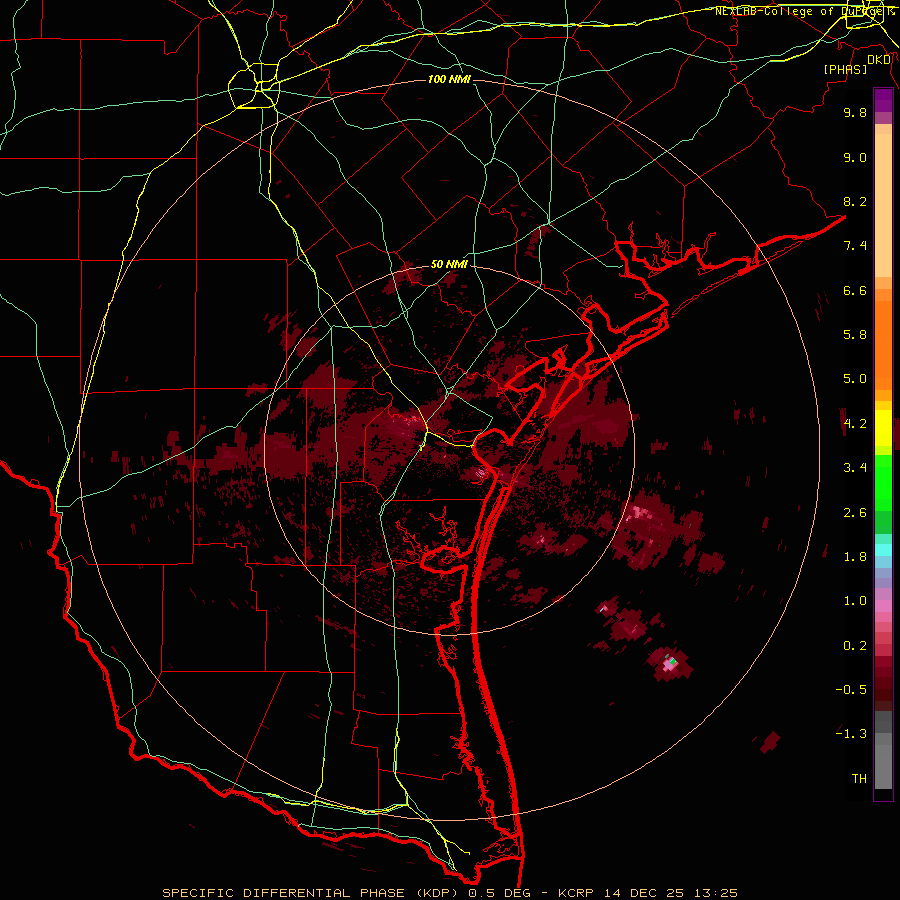Image resolution: width=900 pixels, height=900 pixels.
Task: Click the pink-green high KDP cell offshore
Action: click(670, 664)
